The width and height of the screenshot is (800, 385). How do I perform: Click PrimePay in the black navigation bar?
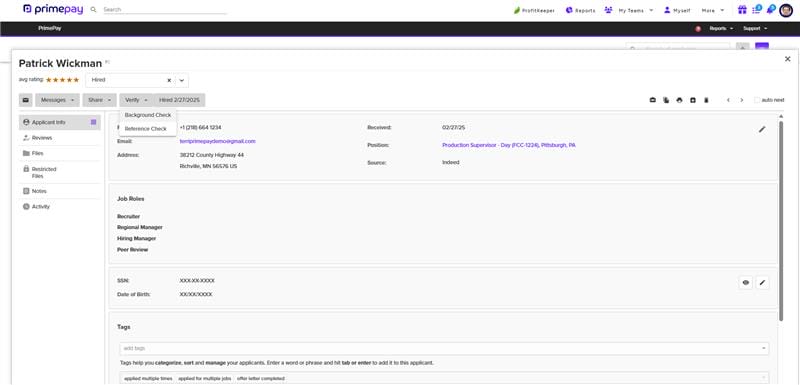tap(49, 29)
